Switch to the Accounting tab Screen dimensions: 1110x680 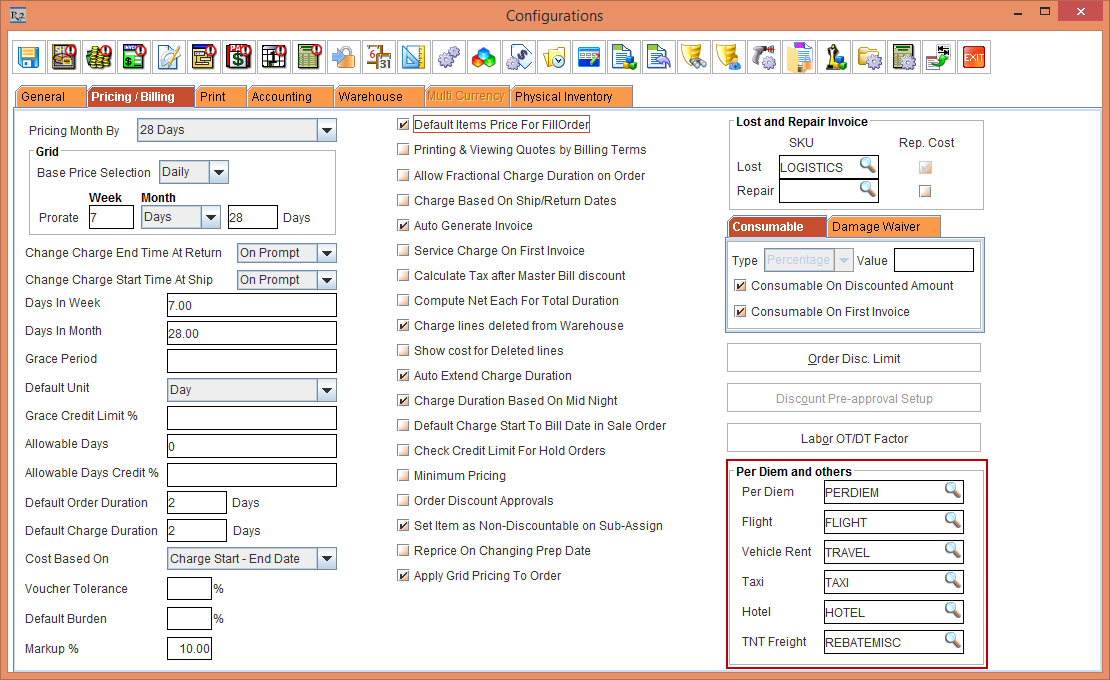click(290, 96)
